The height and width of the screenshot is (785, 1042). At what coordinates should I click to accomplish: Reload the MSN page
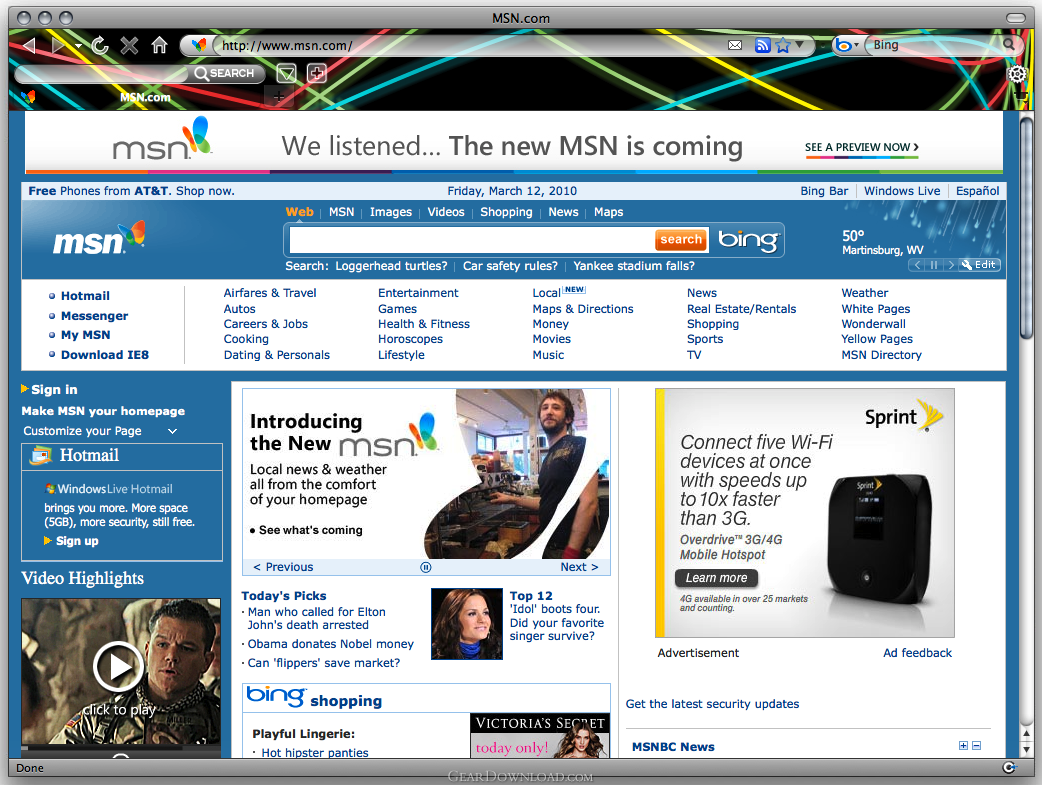coord(100,45)
